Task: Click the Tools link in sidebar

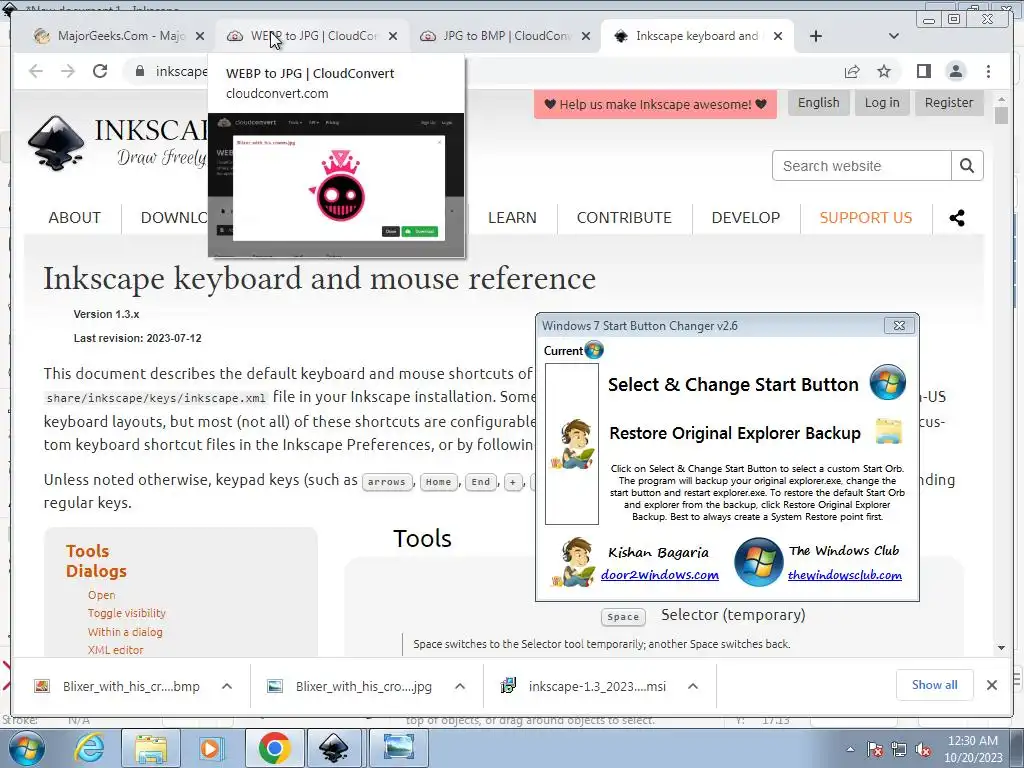Action: point(88,551)
